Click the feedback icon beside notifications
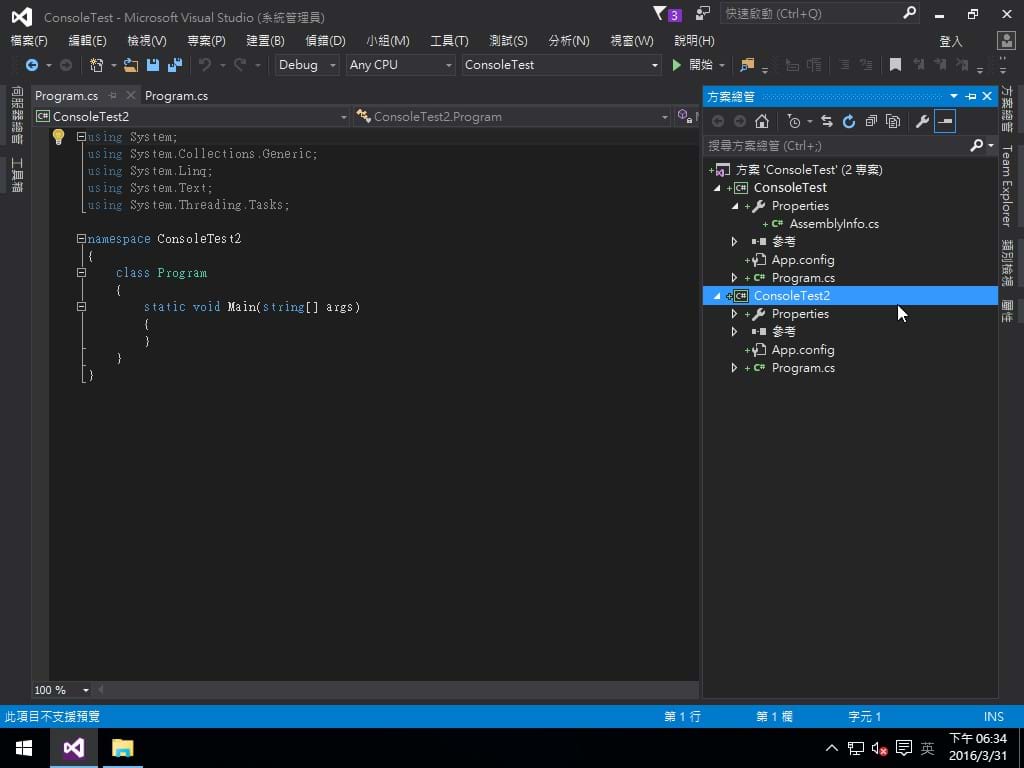 [x=703, y=13]
